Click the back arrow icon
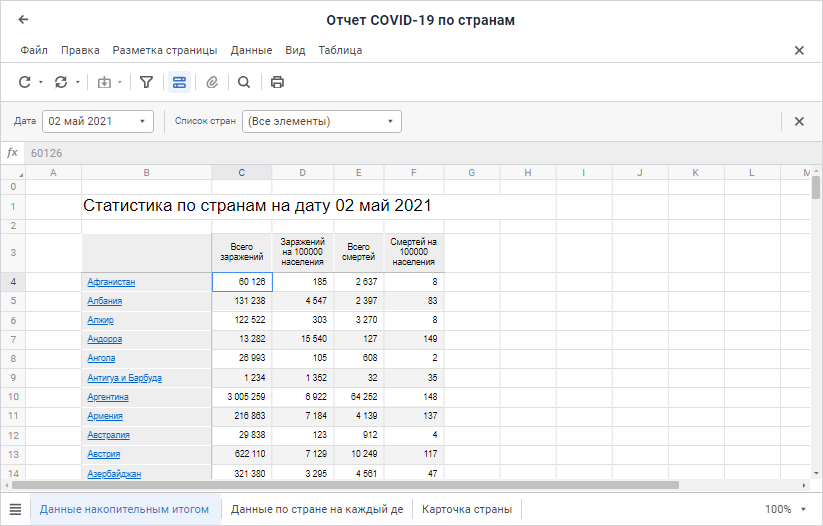The width and height of the screenshot is (823, 526). (x=24, y=20)
